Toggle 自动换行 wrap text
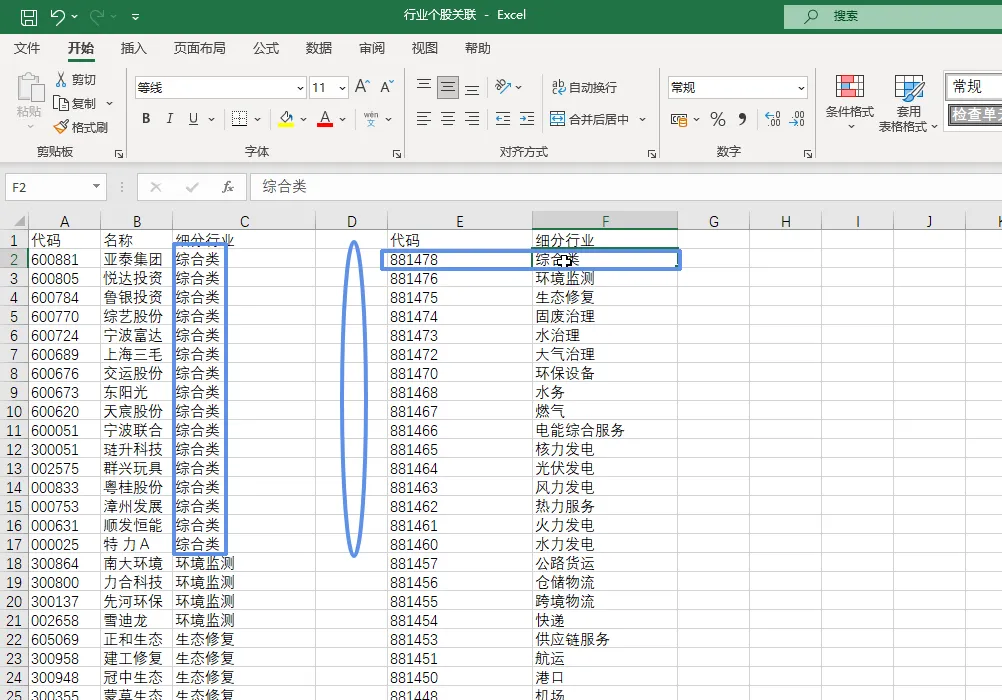Image resolution: width=1002 pixels, height=700 pixels. point(584,88)
